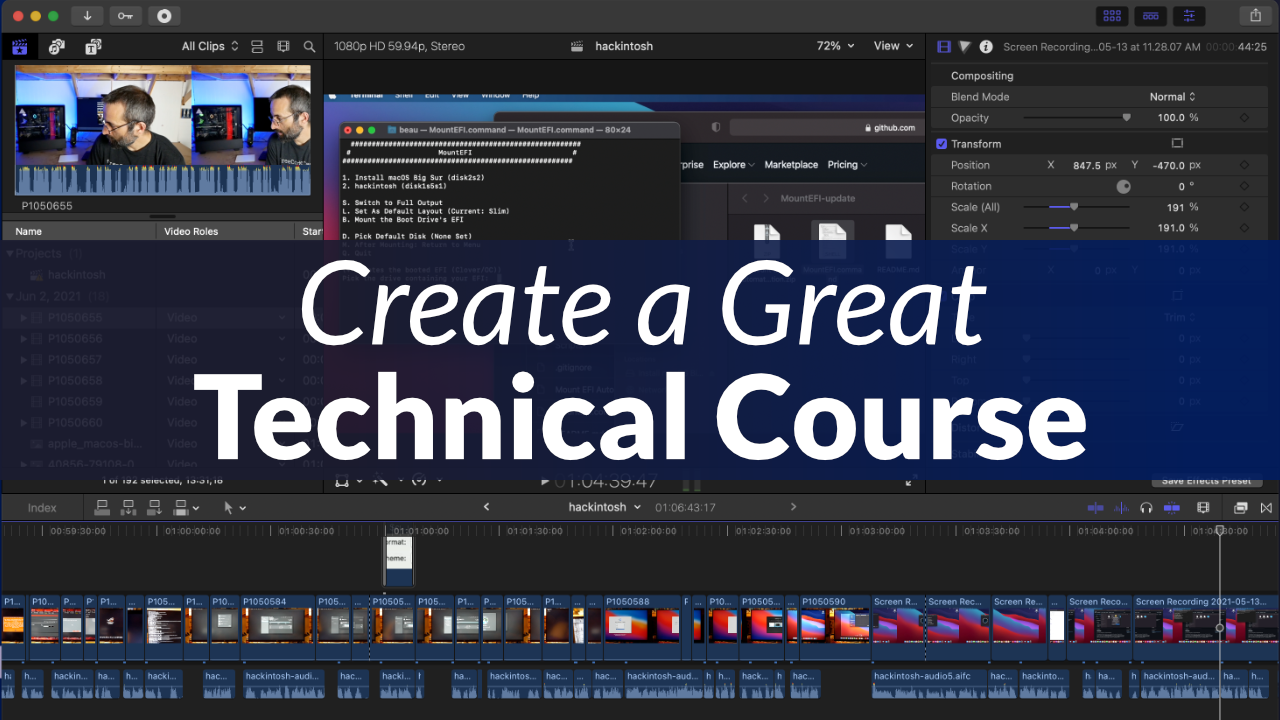Click the Keyword Editor key icon
This screenshot has width=1280, height=720.
click(x=125, y=16)
